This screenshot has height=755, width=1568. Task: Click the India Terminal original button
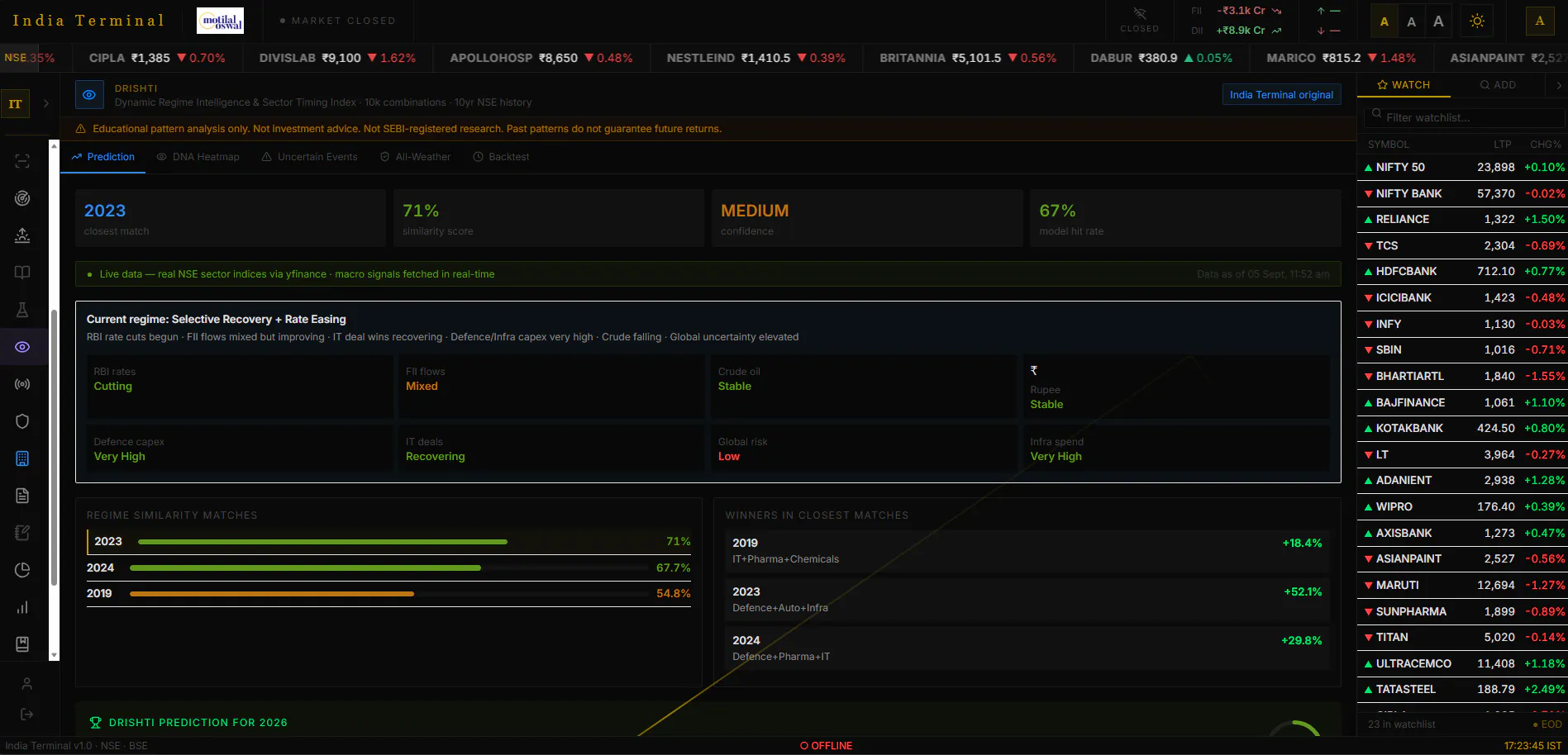pos(1281,95)
